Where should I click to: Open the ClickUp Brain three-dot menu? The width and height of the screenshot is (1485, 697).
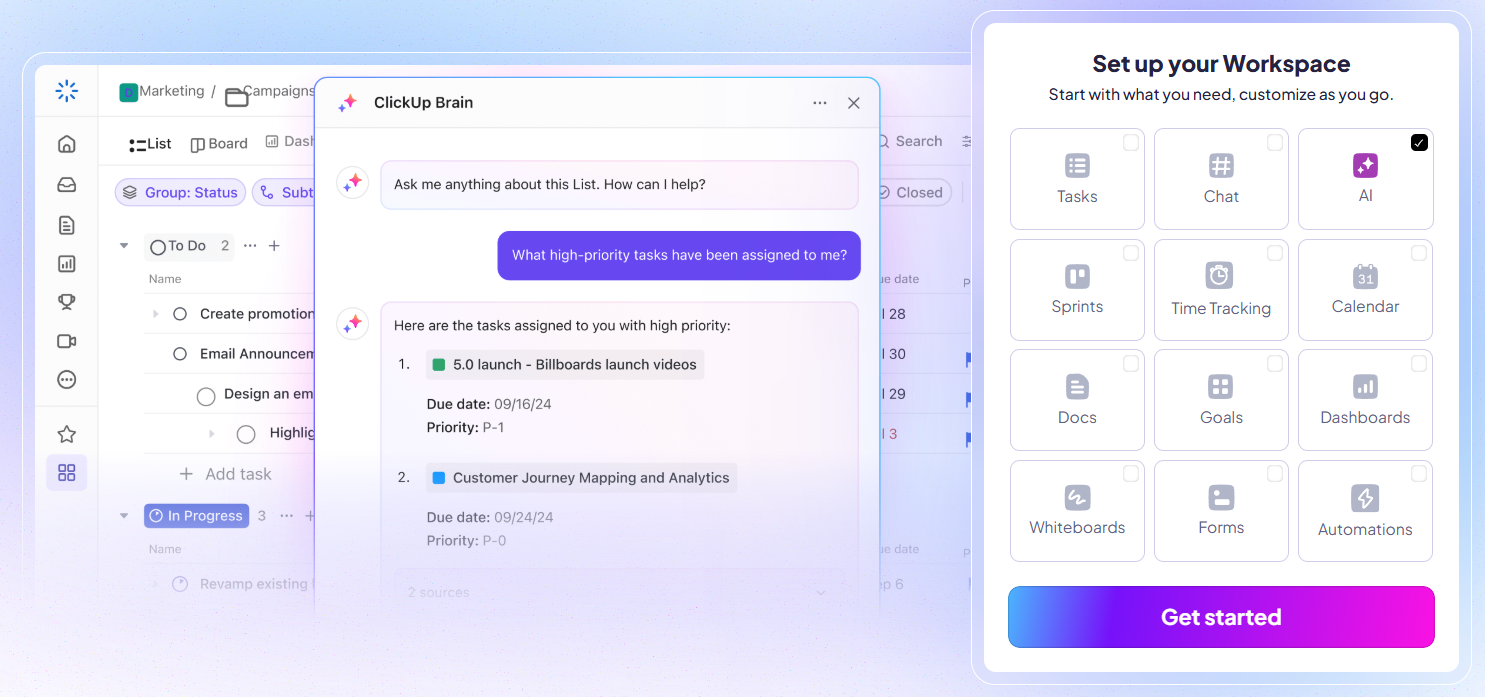pyautogui.click(x=820, y=103)
